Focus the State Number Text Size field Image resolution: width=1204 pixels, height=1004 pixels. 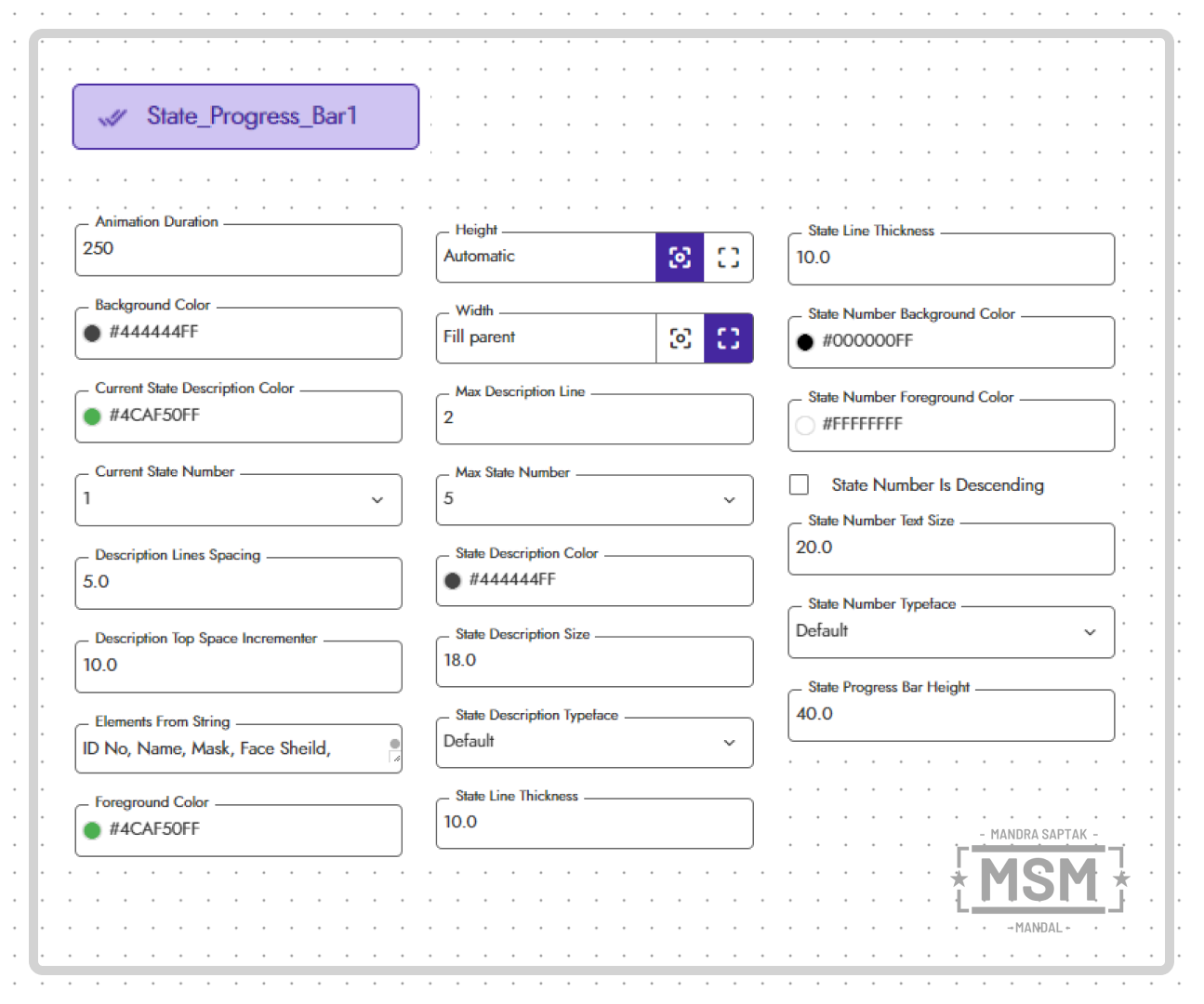coord(951,548)
